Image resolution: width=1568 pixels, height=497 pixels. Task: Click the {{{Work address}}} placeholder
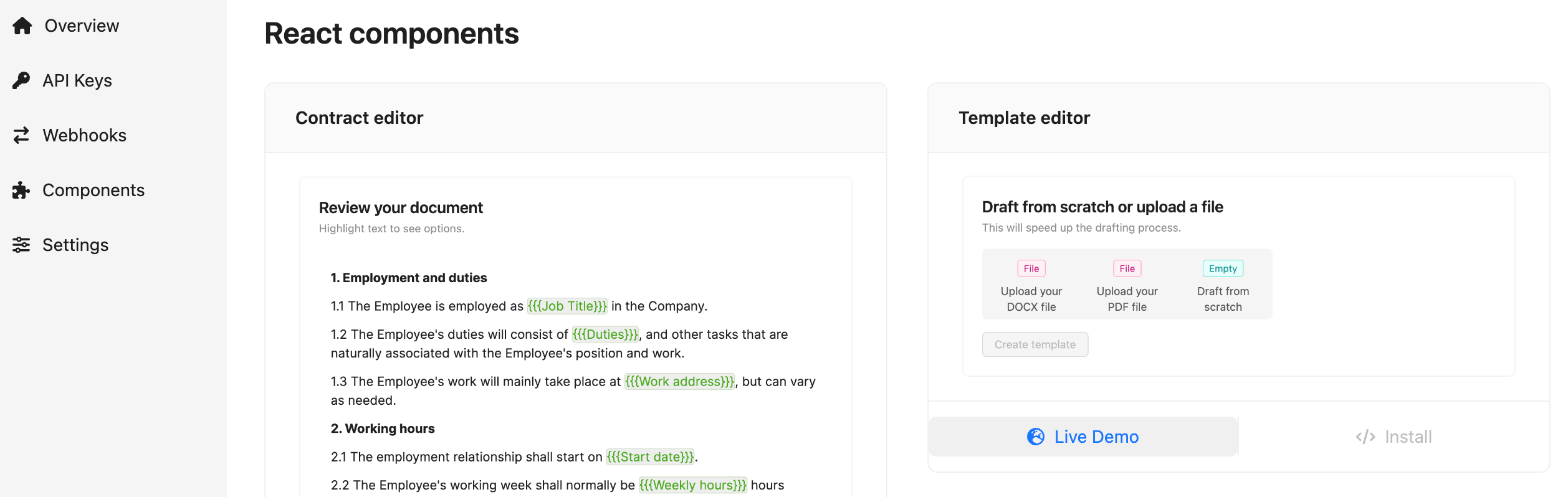pos(680,381)
